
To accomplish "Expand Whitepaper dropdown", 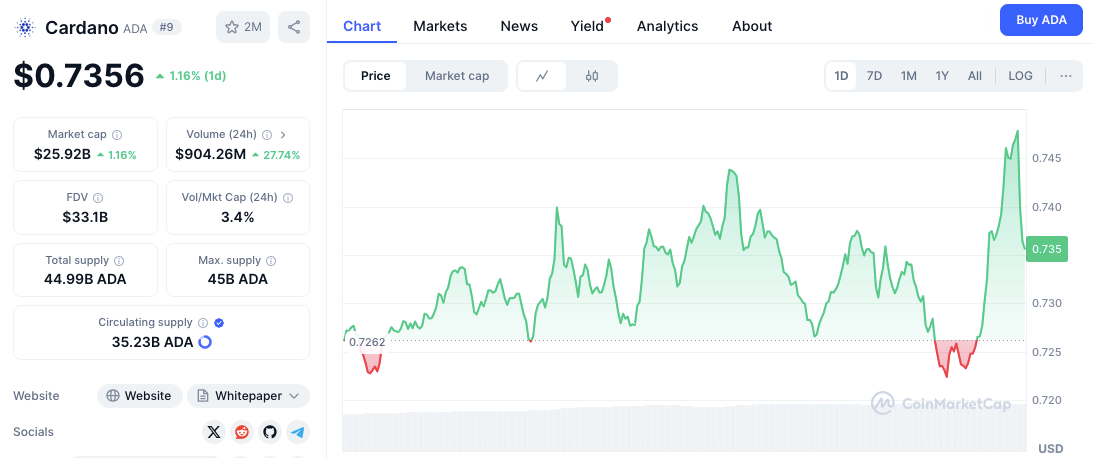I will click(x=248, y=396).
